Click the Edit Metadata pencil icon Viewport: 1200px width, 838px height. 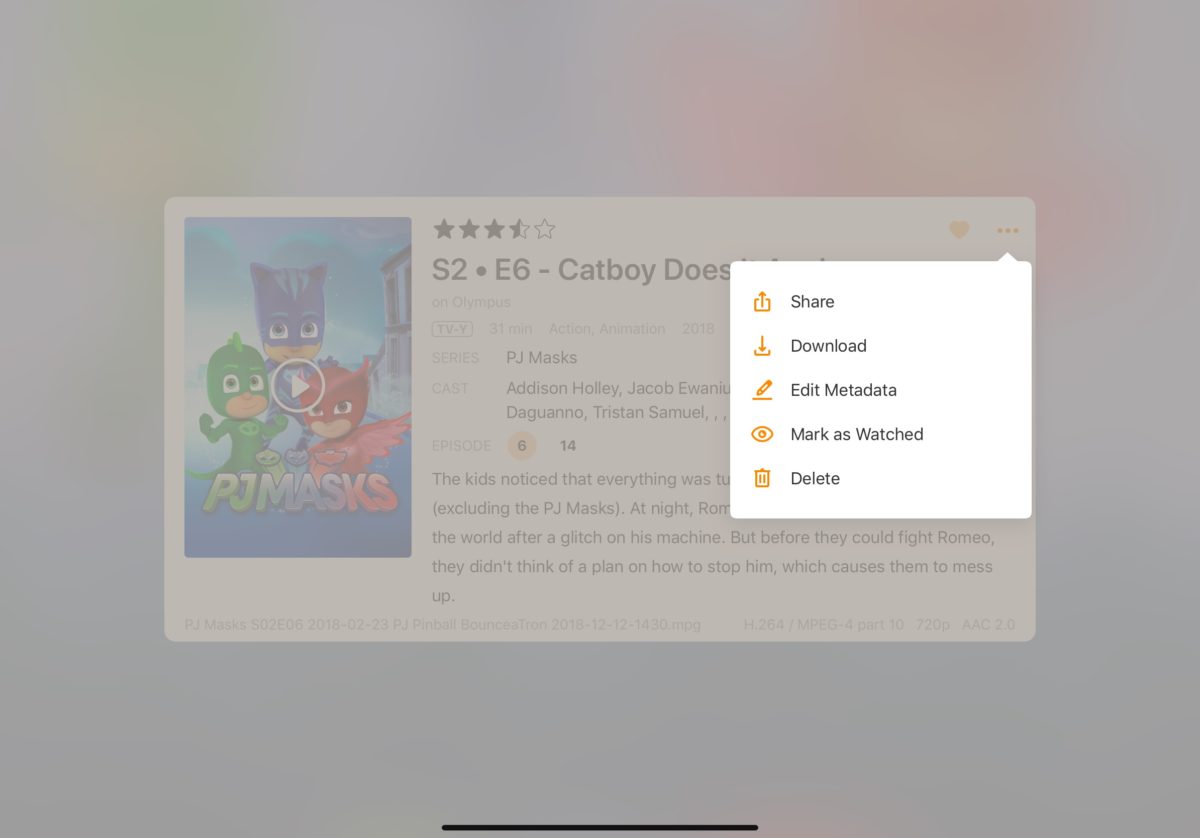pos(762,390)
